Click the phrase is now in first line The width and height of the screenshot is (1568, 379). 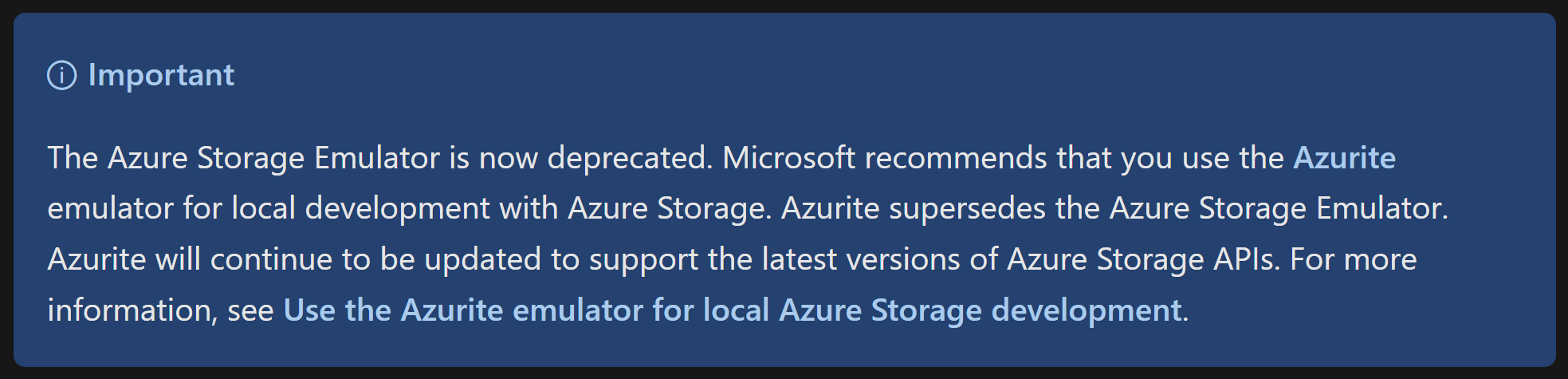click(494, 158)
